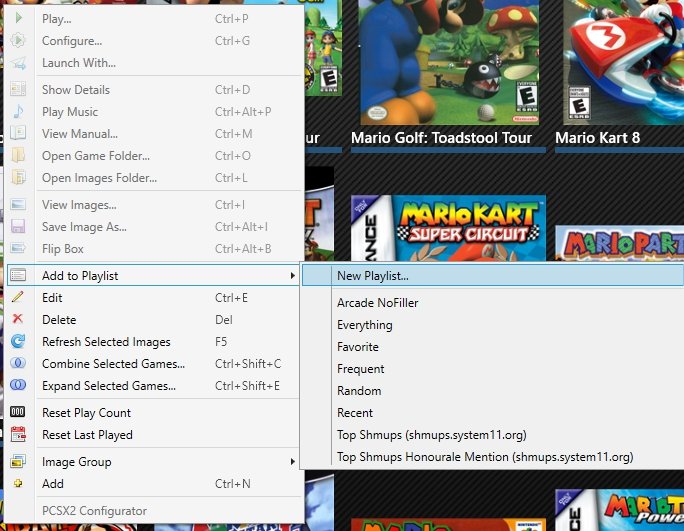Image resolution: width=684 pixels, height=531 pixels.
Task: Select Mario Kart Super Circuit box art
Action: 448,228
